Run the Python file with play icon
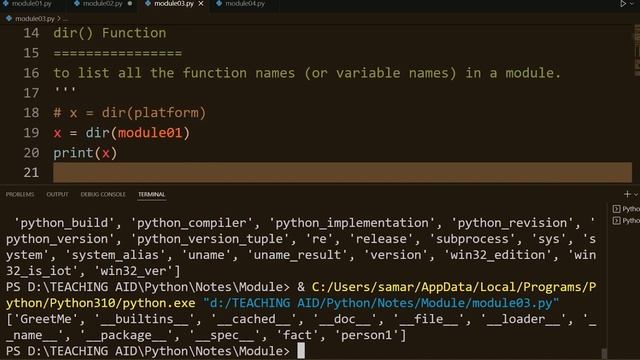 pyautogui.click(x=623, y=4)
